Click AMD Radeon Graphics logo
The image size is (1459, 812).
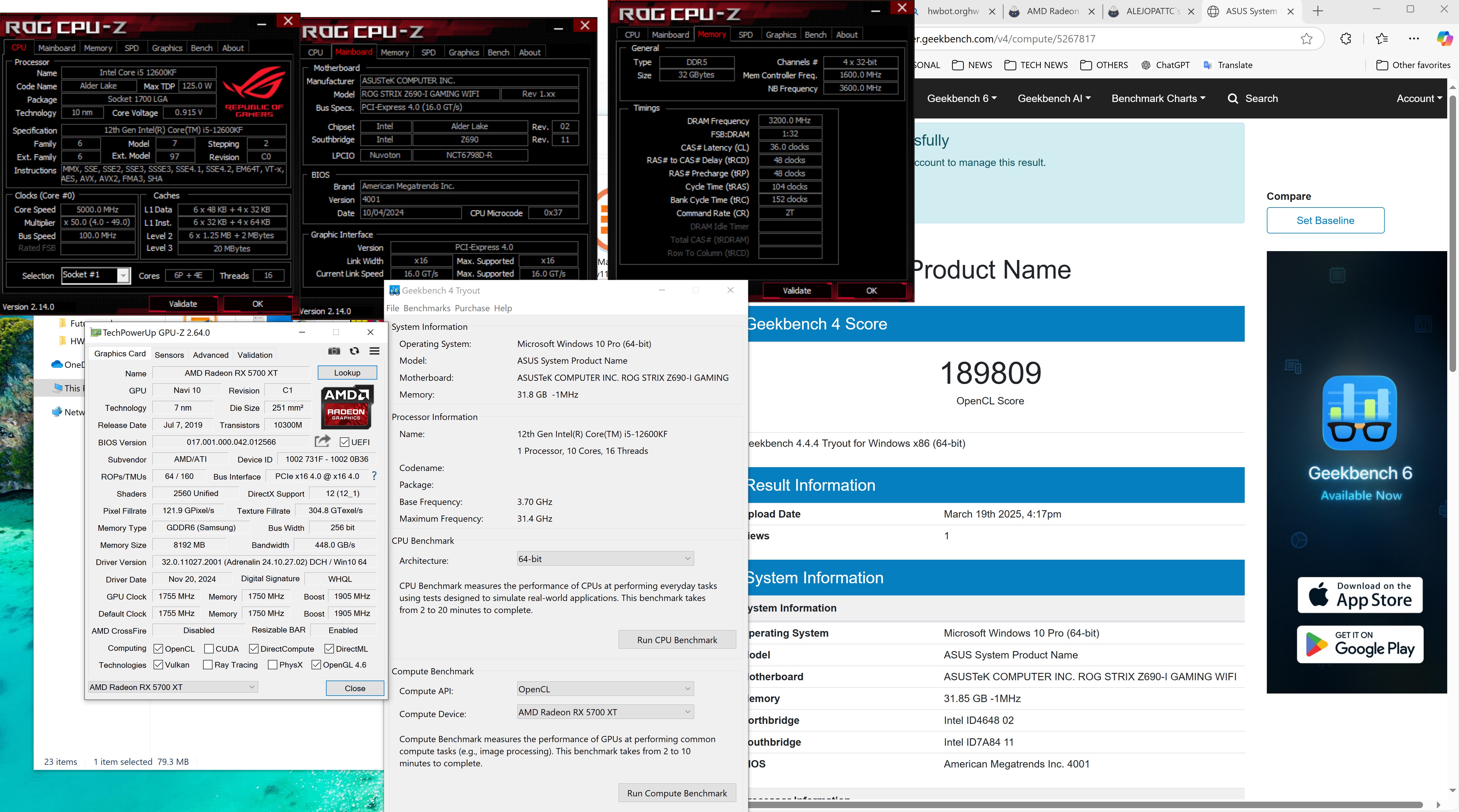tap(347, 407)
